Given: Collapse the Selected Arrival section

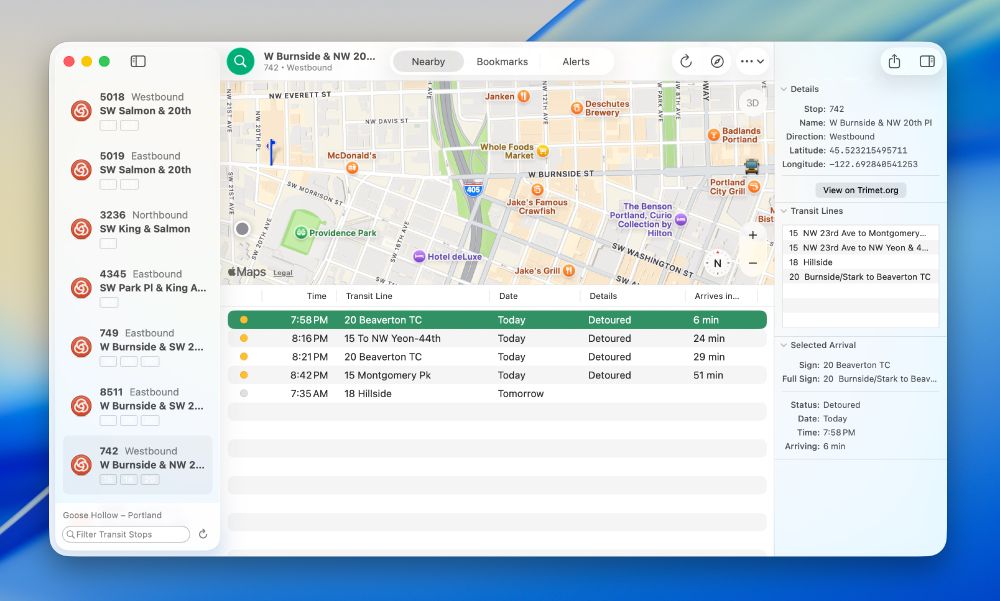Looking at the screenshot, I should [784, 345].
